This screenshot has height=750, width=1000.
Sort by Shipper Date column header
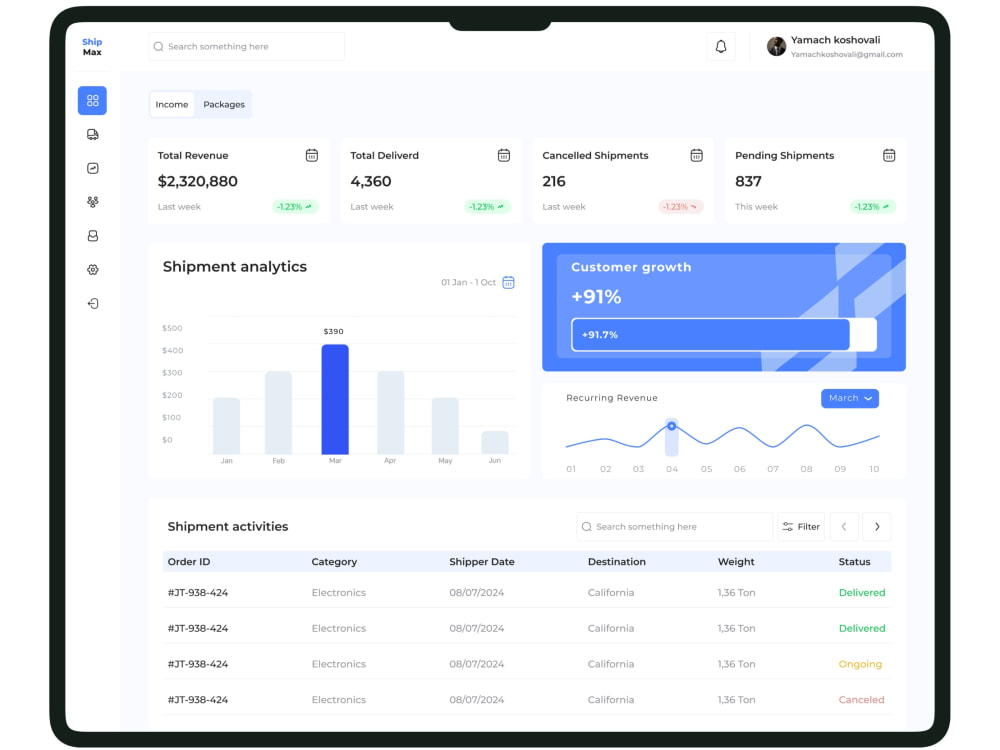[482, 562]
